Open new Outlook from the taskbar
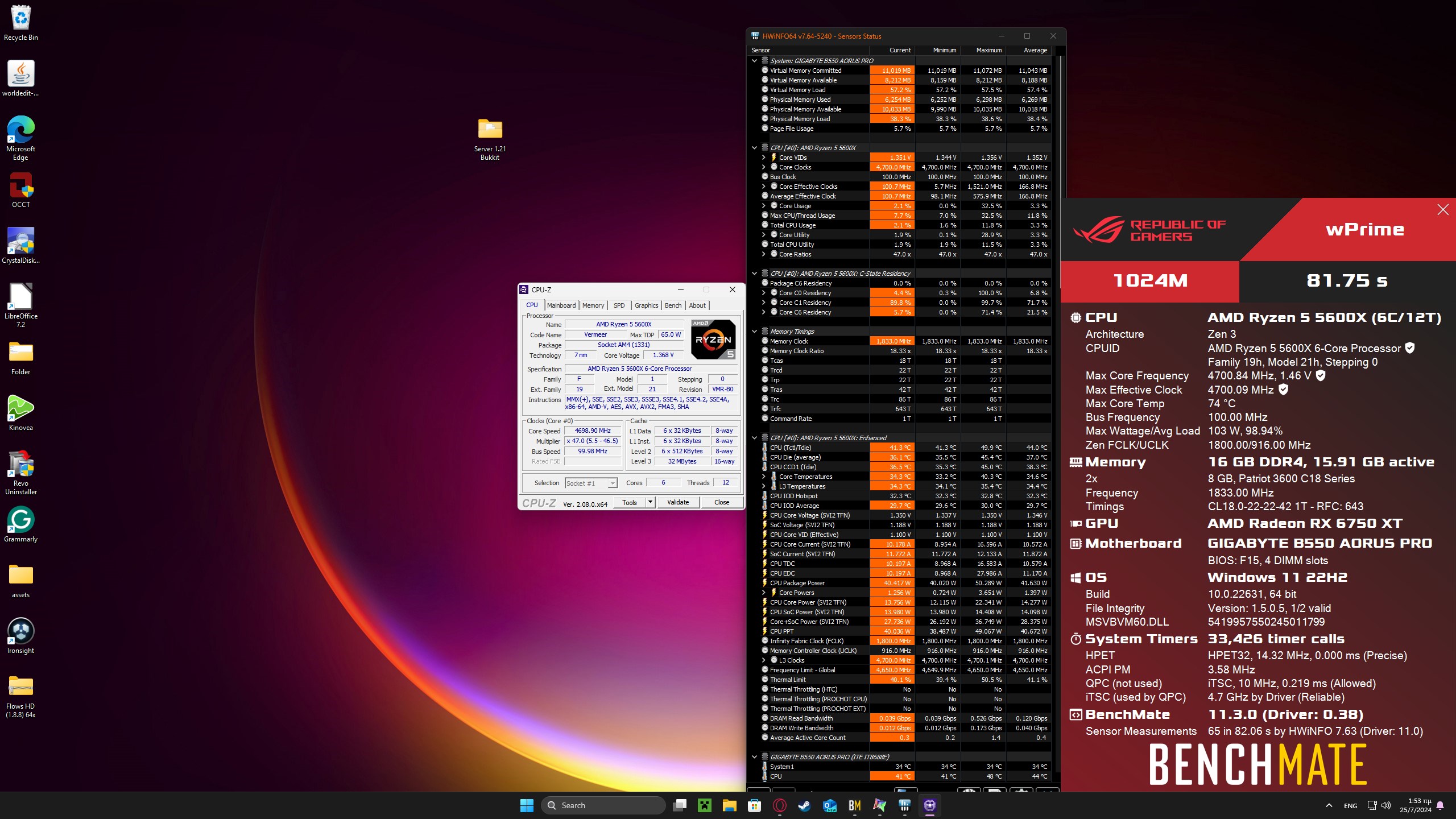 (830, 805)
